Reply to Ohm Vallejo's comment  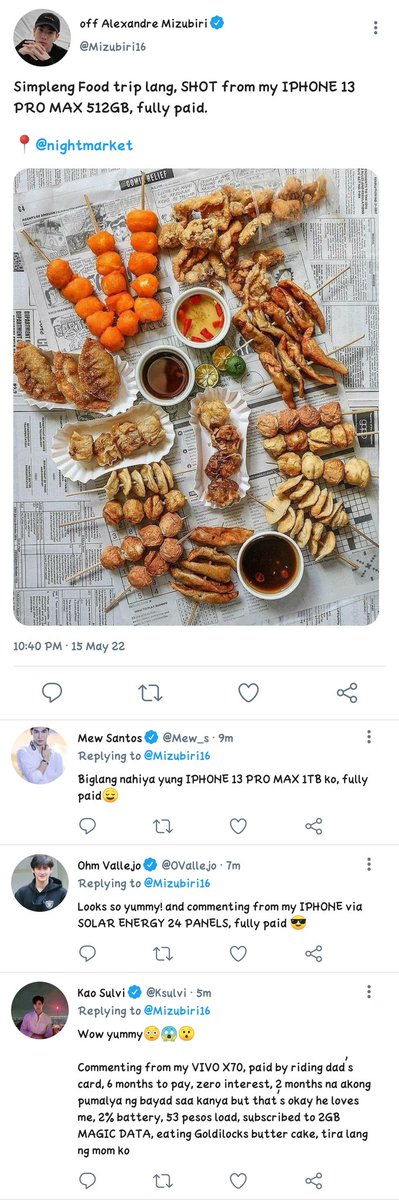pyautogui.click(x=88, y=953)
